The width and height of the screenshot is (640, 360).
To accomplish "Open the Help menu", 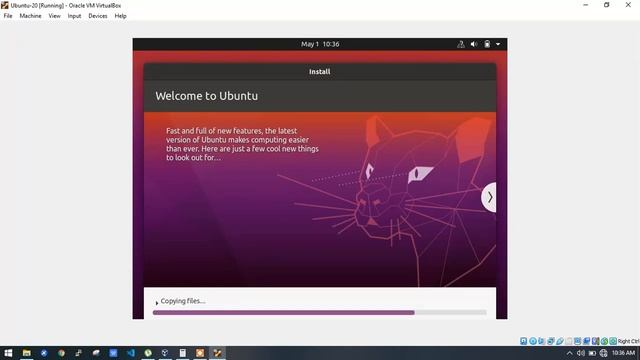I will coord(120,16).
